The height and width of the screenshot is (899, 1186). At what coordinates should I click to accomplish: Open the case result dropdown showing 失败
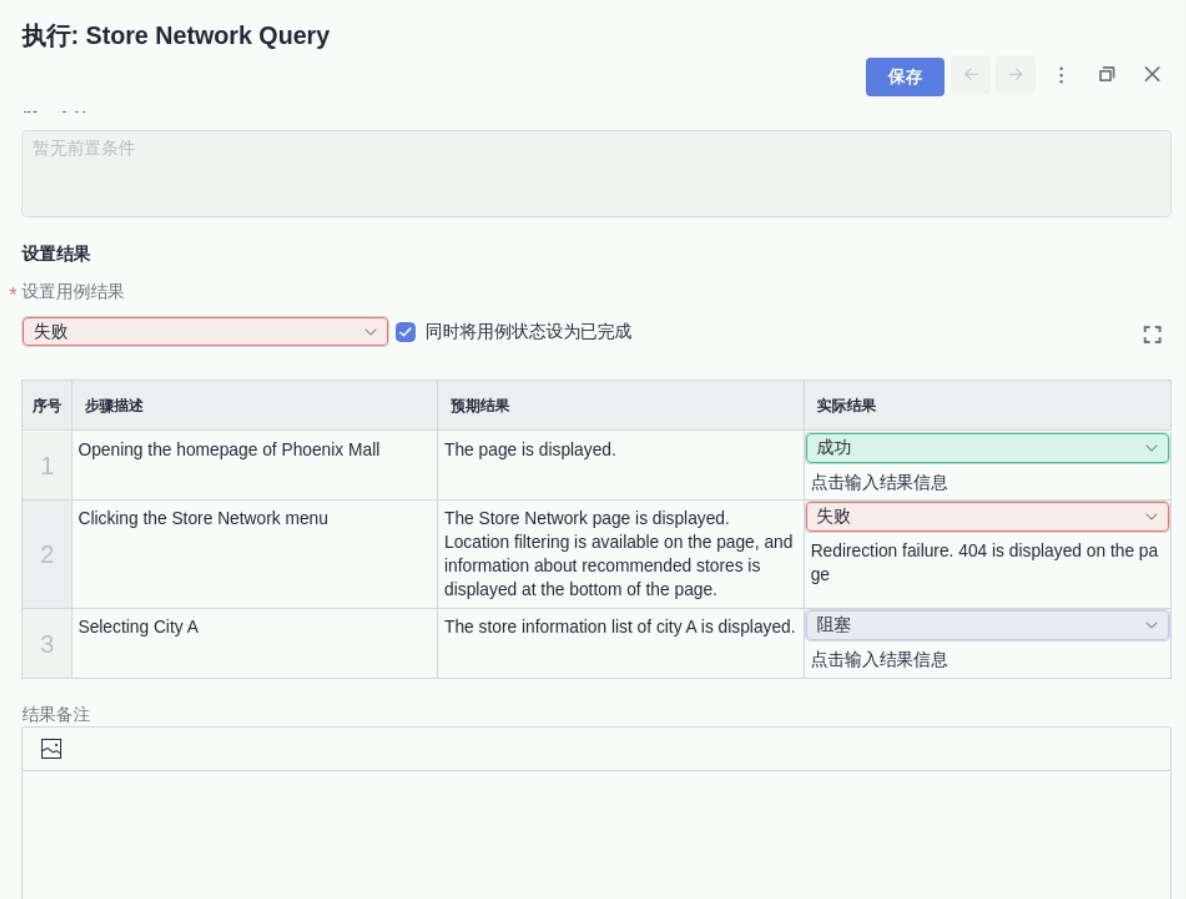(x=205, y=332)
